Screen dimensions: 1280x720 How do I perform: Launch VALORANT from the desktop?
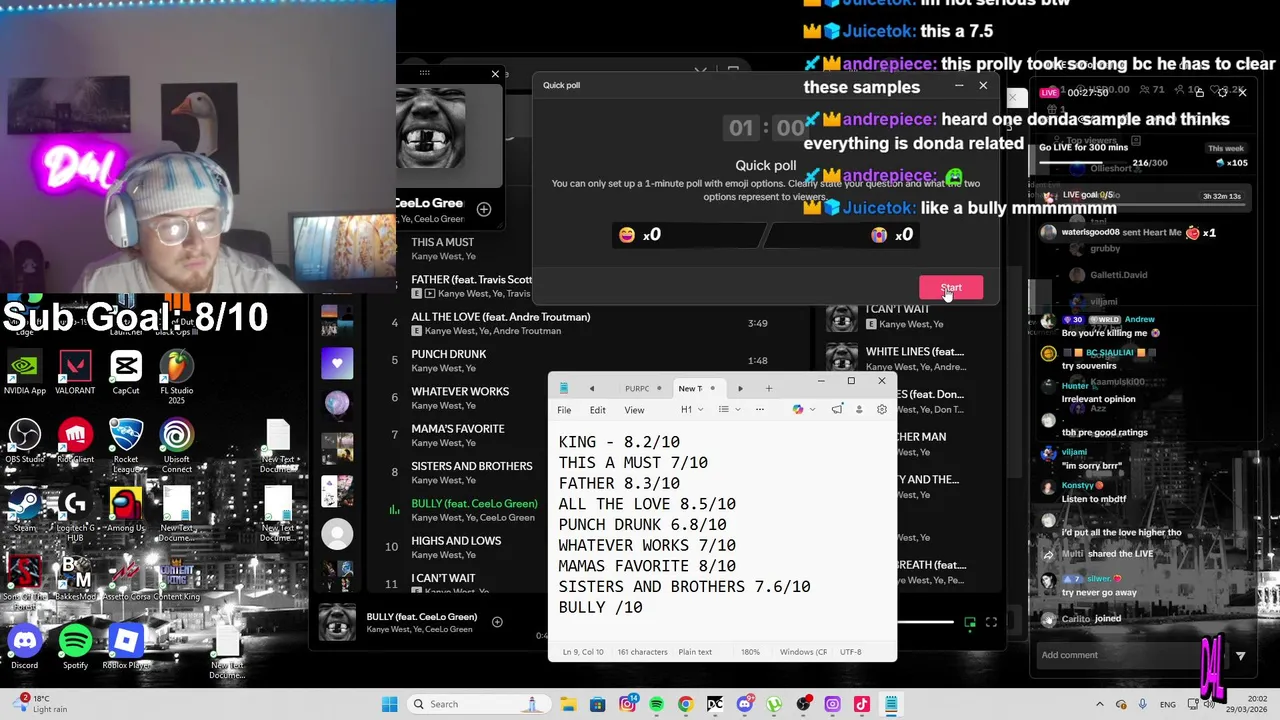[x=75, y=373]
